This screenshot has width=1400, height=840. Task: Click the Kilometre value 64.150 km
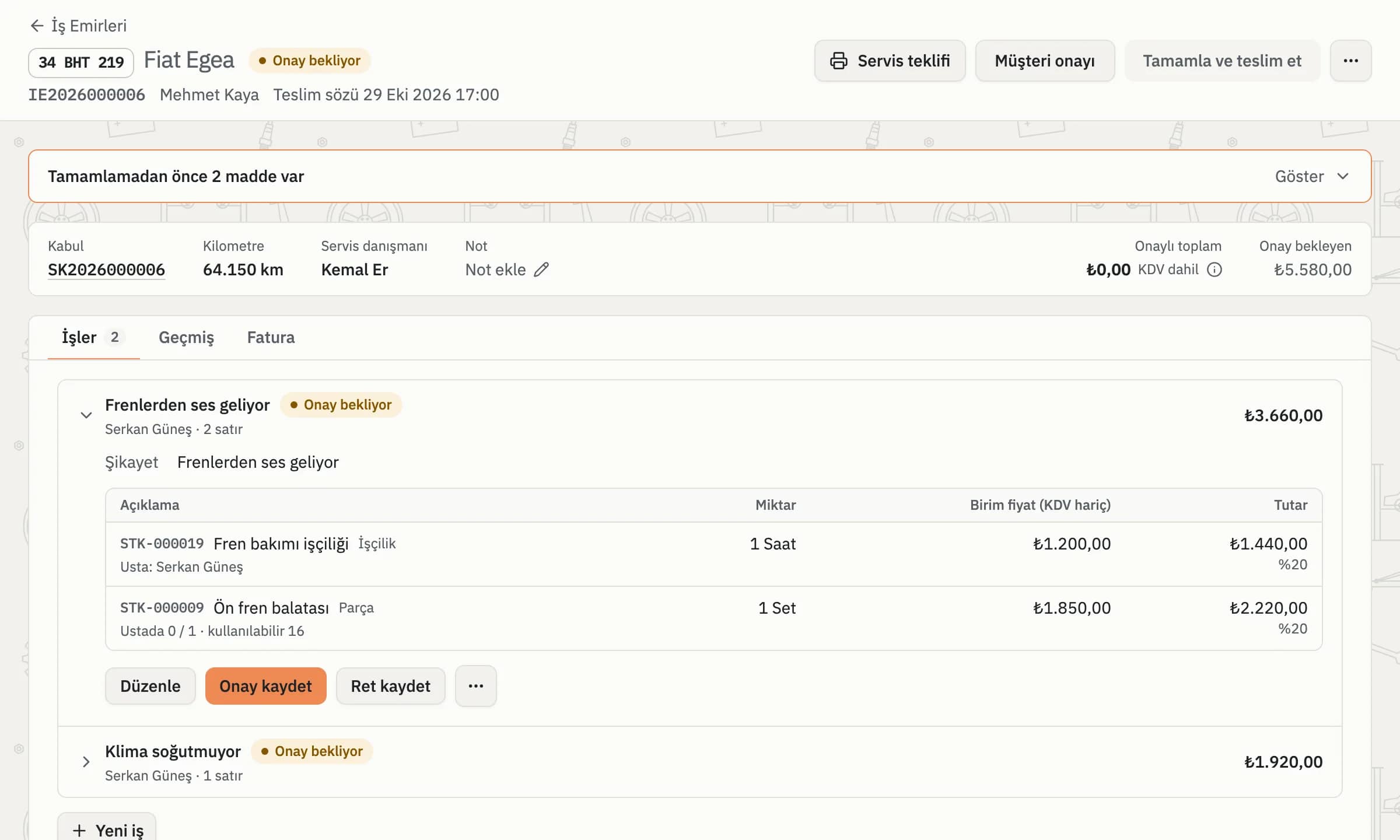[243, 269]
